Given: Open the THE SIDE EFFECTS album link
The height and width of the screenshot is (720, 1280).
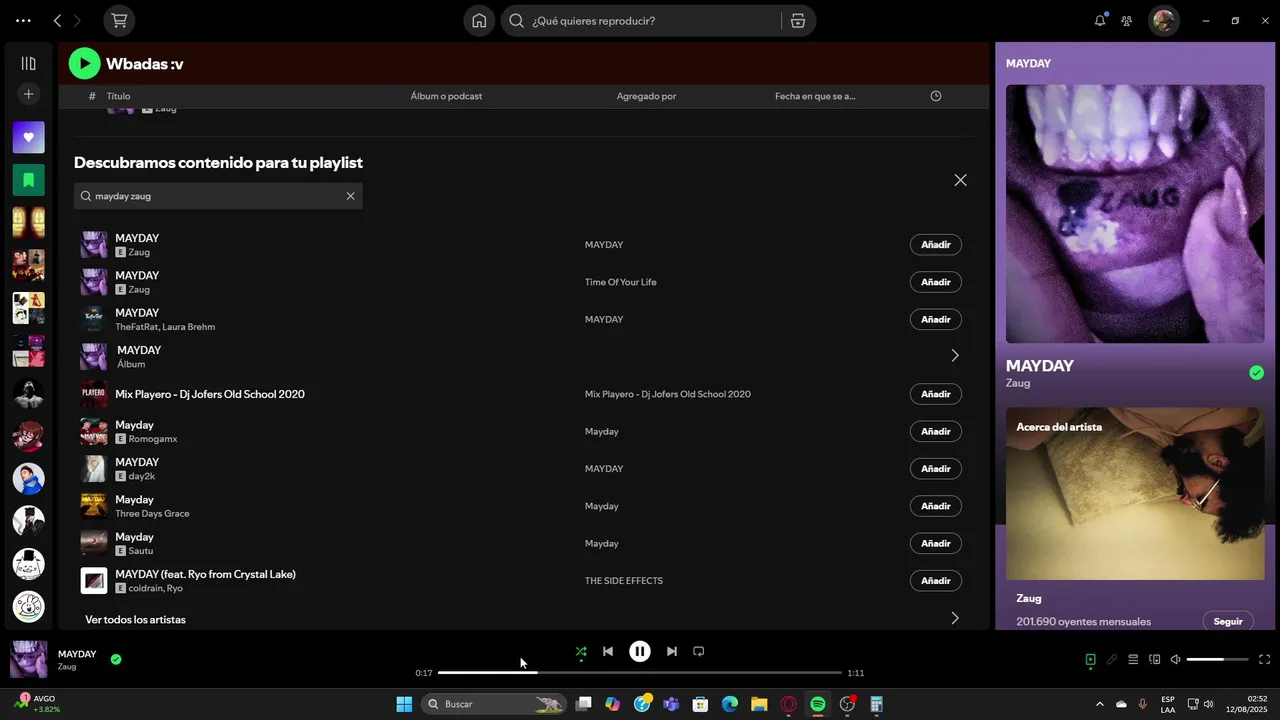Looking at the screenshot, I should click(624, 581).
